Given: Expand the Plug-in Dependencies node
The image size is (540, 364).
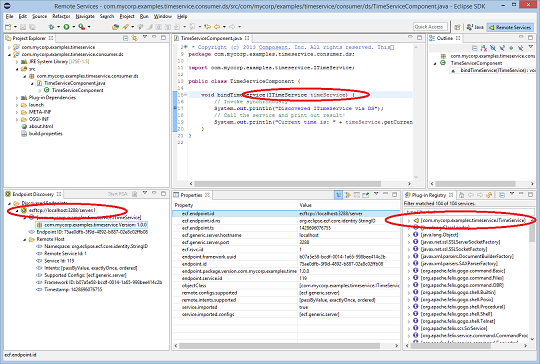Looking at the screenshot, I should pos(17,98).
